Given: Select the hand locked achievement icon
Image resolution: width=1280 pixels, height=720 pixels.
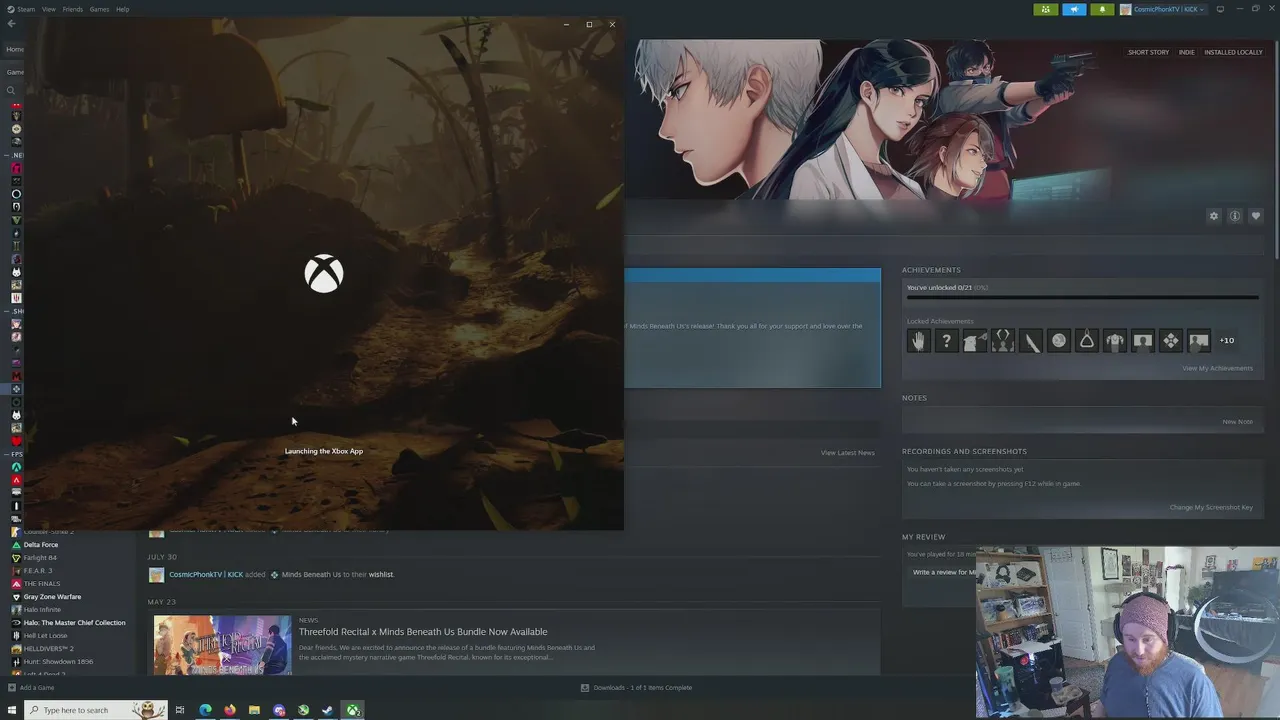Looking at the screenshot, I should [x=918, y=340].
